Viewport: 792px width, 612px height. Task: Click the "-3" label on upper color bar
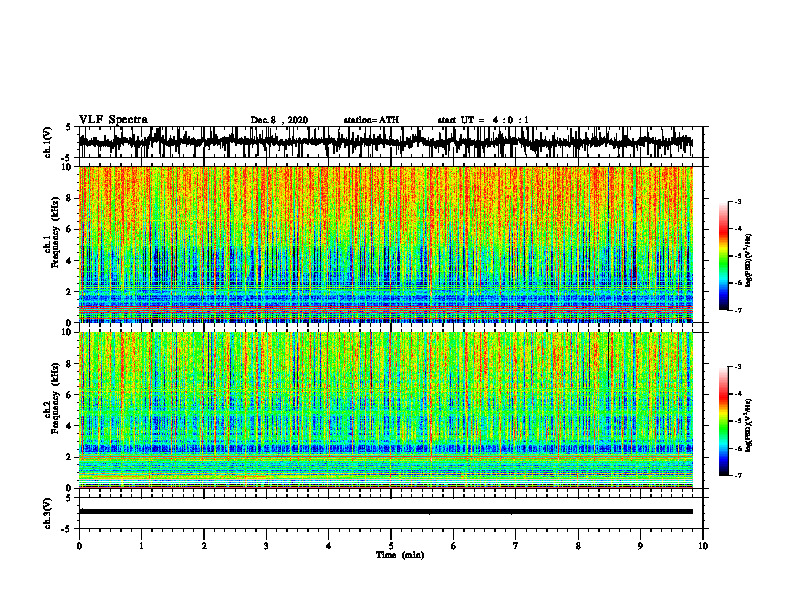point(737,201)
